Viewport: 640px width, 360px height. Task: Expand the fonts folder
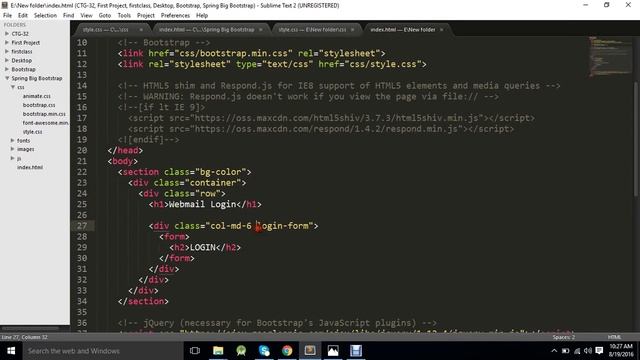point(13,140)
